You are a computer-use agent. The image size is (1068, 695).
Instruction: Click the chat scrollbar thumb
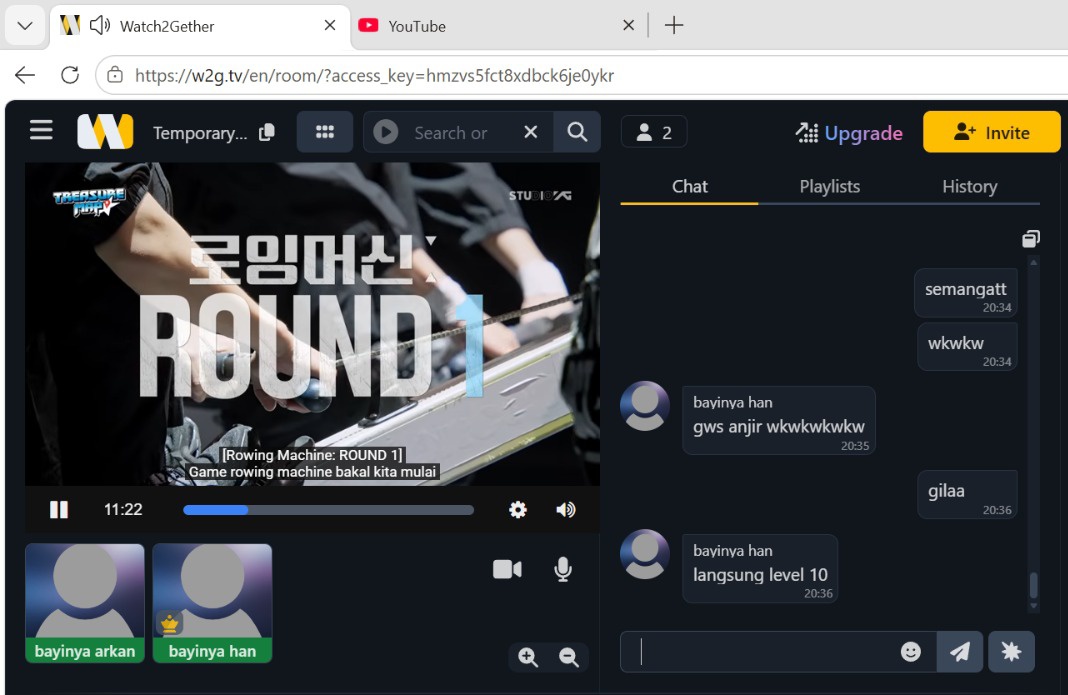pyautogui.click(x=1033, y=585)
